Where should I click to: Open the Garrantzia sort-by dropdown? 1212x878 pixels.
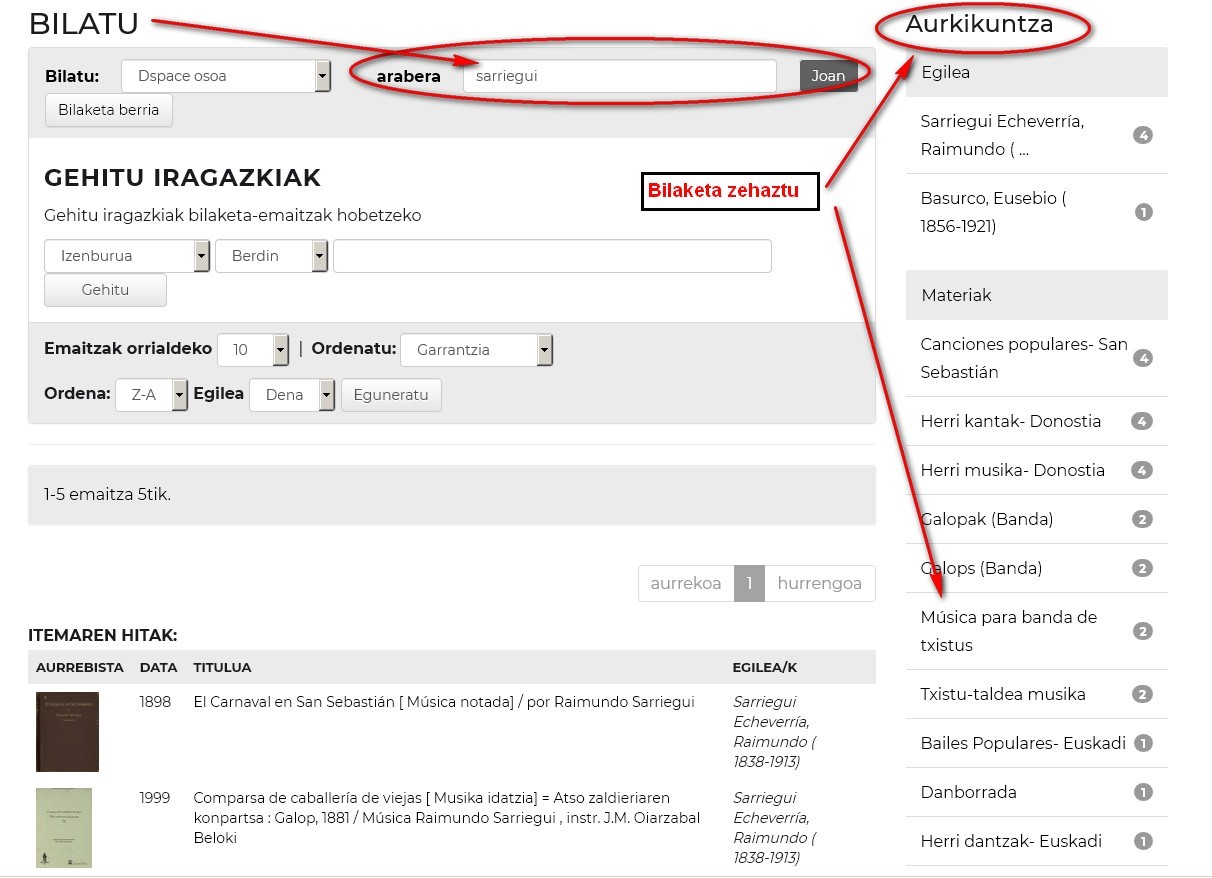click(476, 350)
